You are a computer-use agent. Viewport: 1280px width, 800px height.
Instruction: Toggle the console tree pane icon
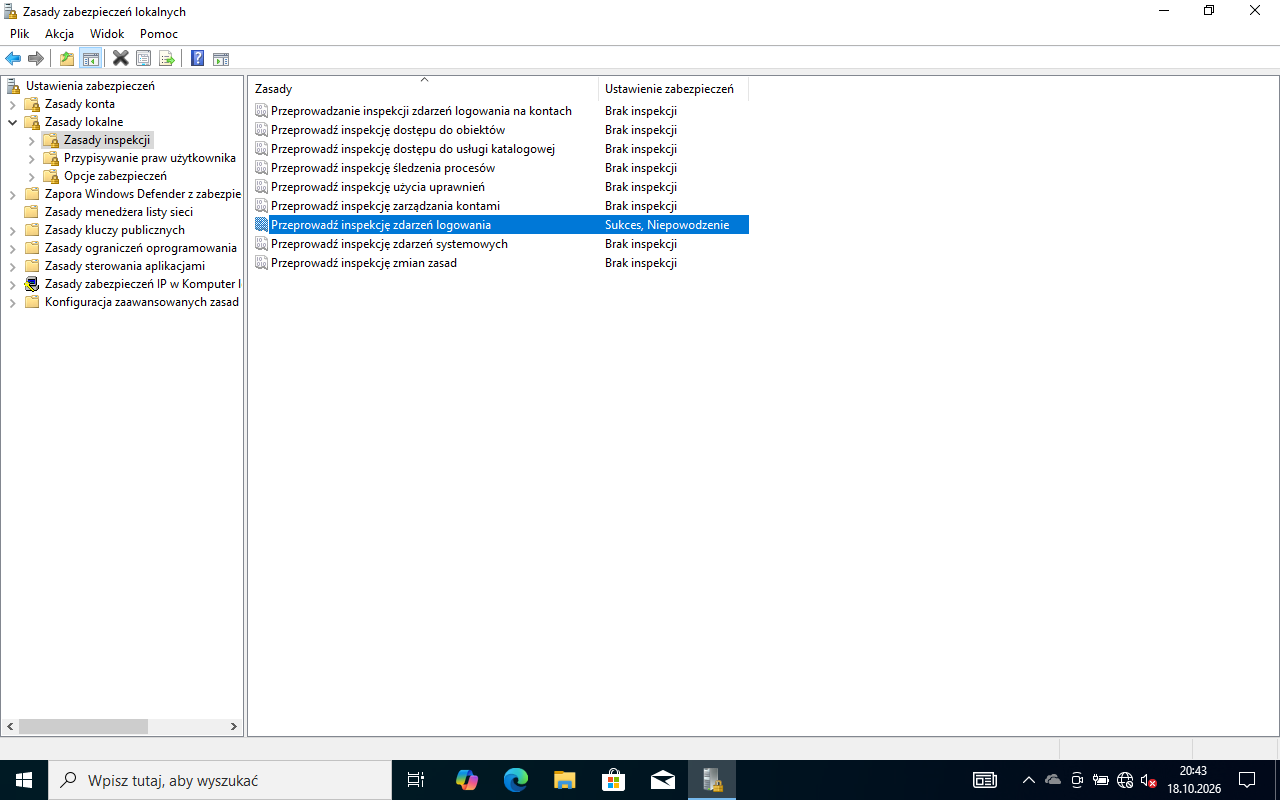[x=91, y=59]
